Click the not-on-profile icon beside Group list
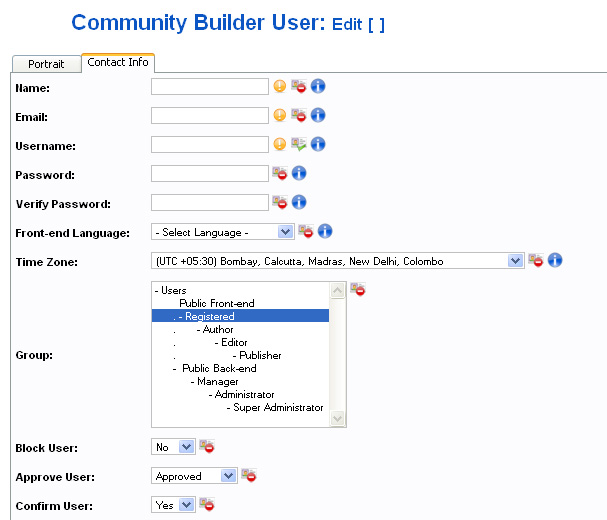 point(358,289)
